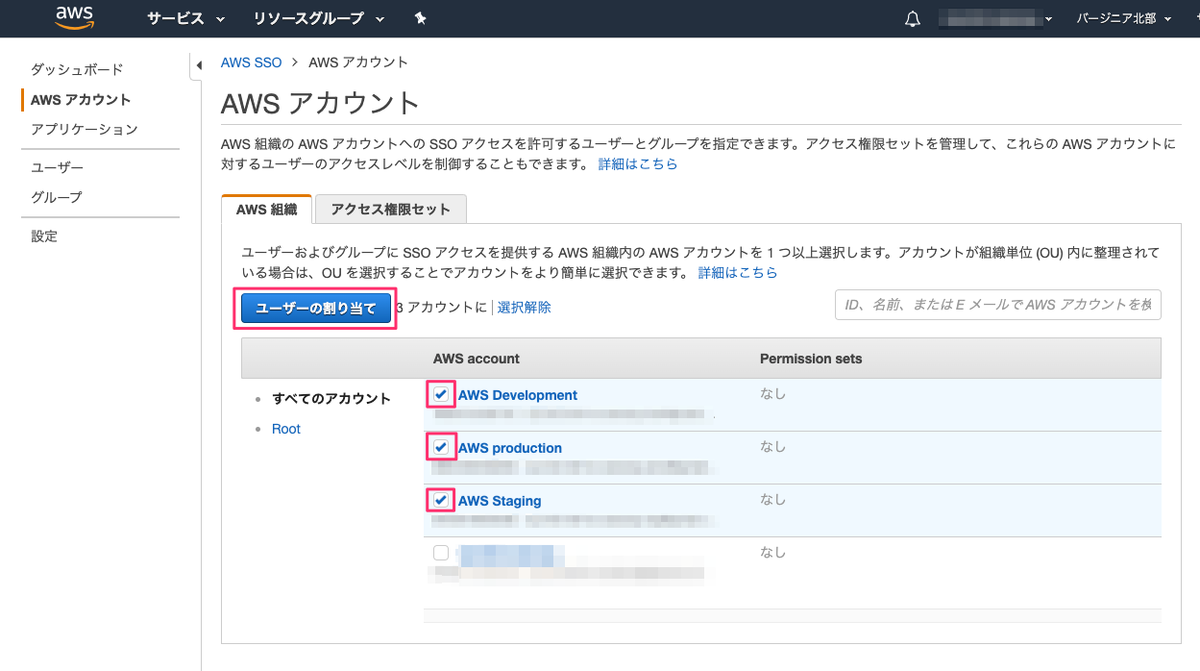Check the unselected fourth account checkbox
This screenshot has width=1200, height=671.
coord(441,553)
